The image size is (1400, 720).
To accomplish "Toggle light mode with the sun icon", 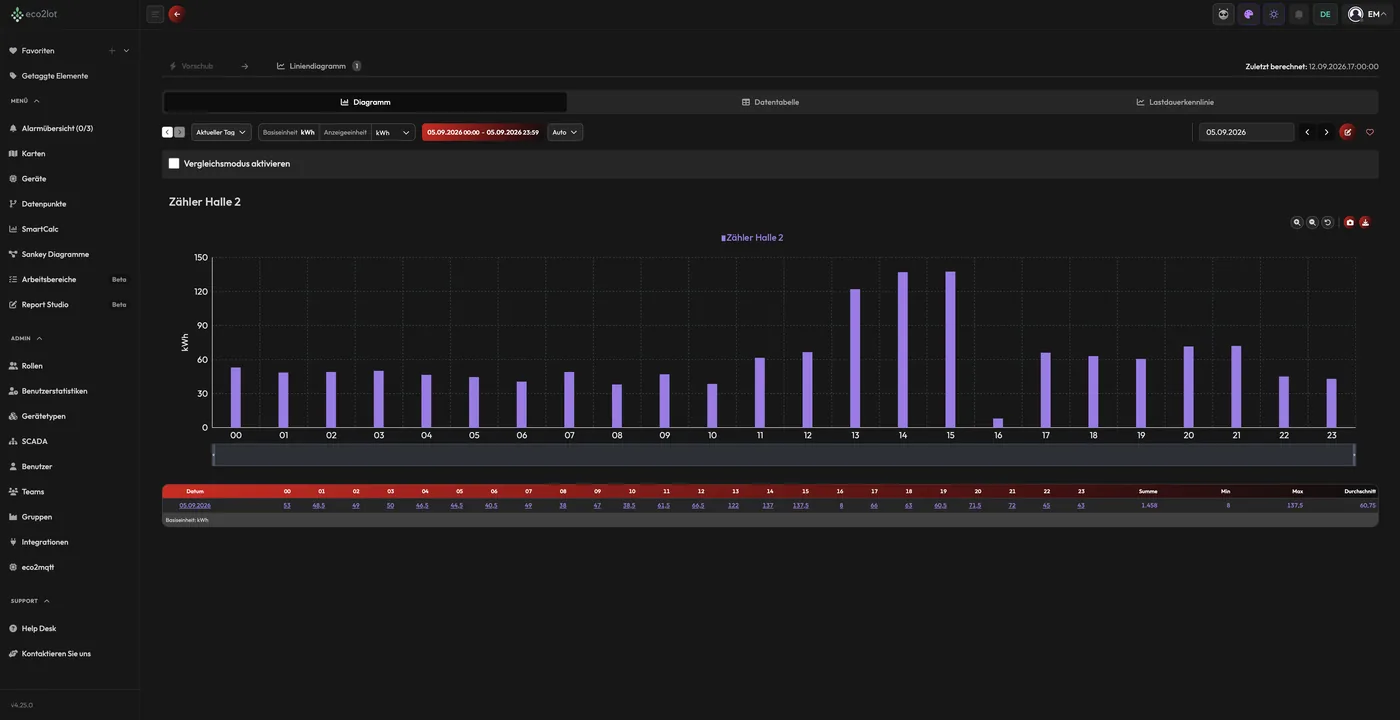I will point(1273,14).
